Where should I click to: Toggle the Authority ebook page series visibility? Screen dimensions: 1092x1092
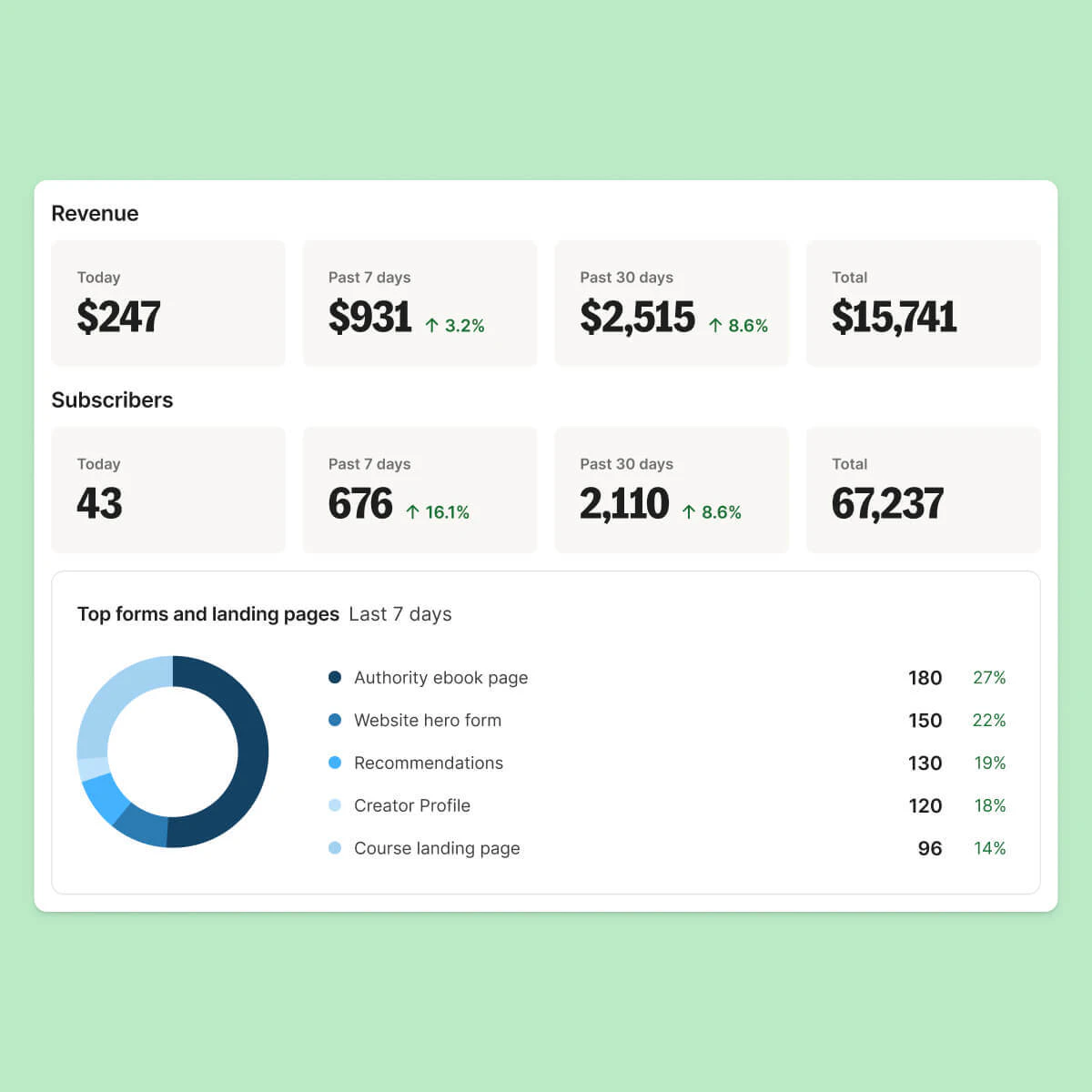pyautogui.click(x=440, y=677)
